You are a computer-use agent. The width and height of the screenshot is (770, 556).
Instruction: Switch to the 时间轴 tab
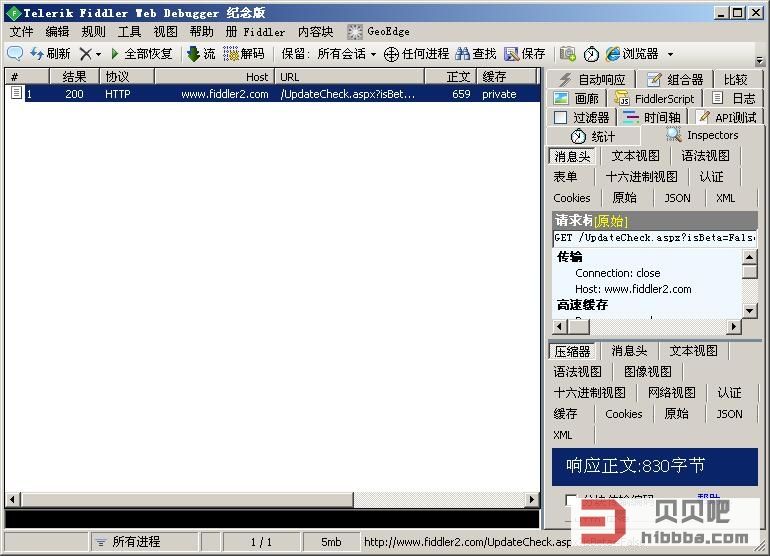(652, 117)
